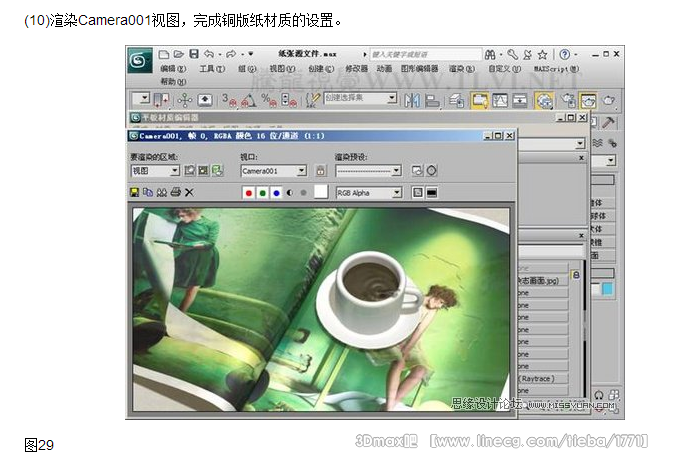
Task: Open the MAXScript menu
Action: tap(556, 69)
